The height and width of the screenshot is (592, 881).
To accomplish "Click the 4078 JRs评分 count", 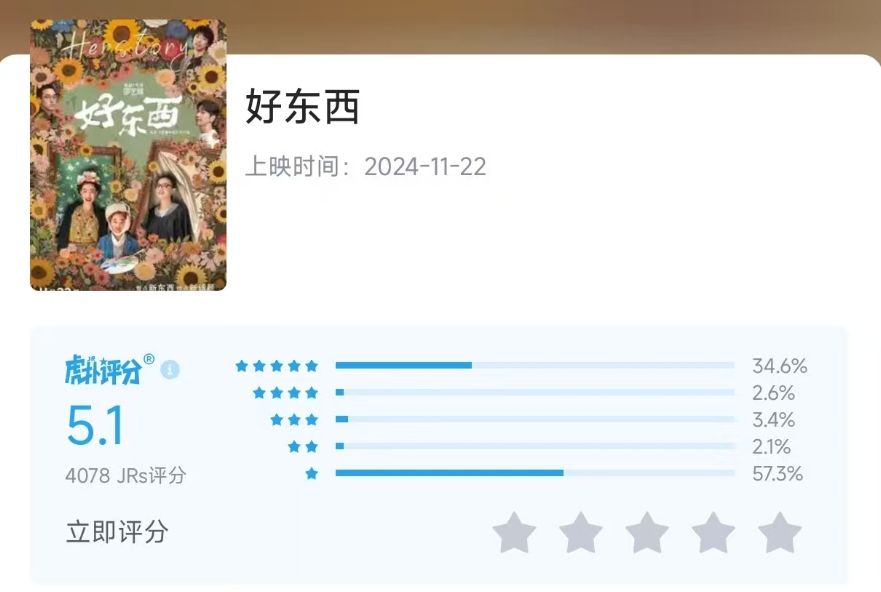I will click(x=125, y=476).
